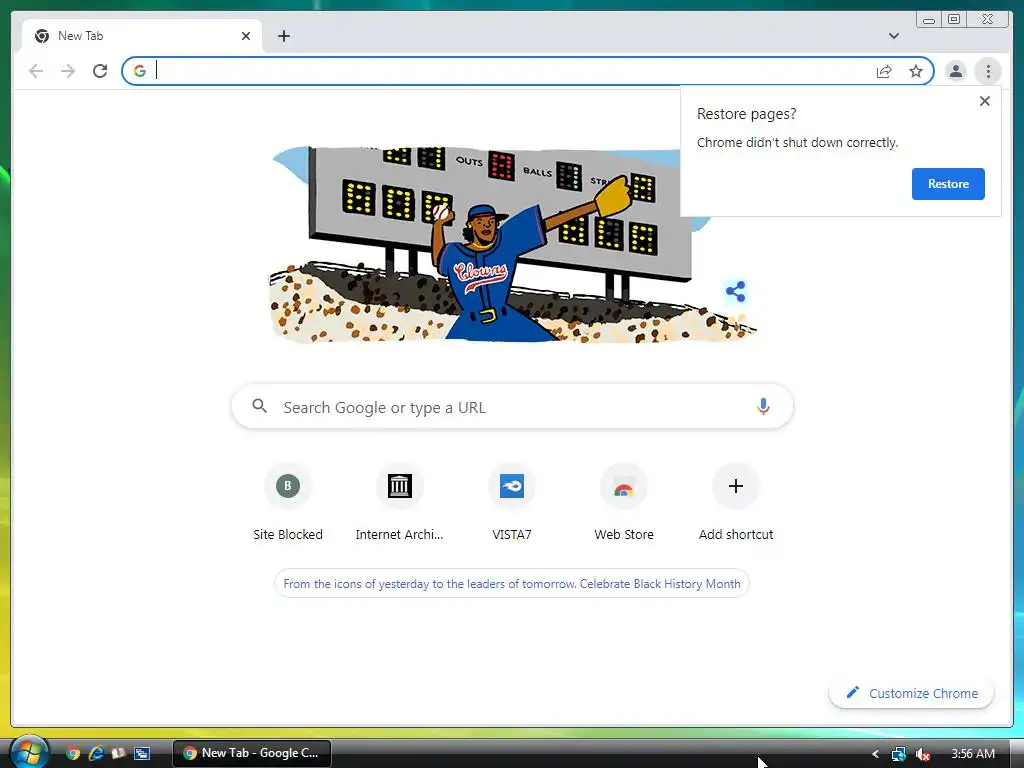Launch Chrome from the Quick Launch bar

(73, 753)
